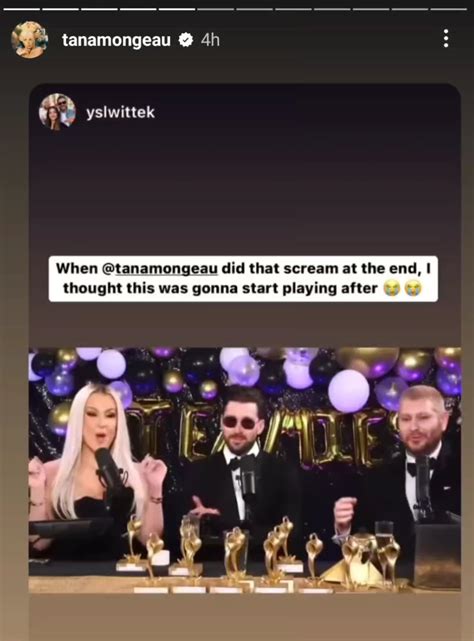
Task: Click the blonde woman at the microphone
Action: pos(96,456)
